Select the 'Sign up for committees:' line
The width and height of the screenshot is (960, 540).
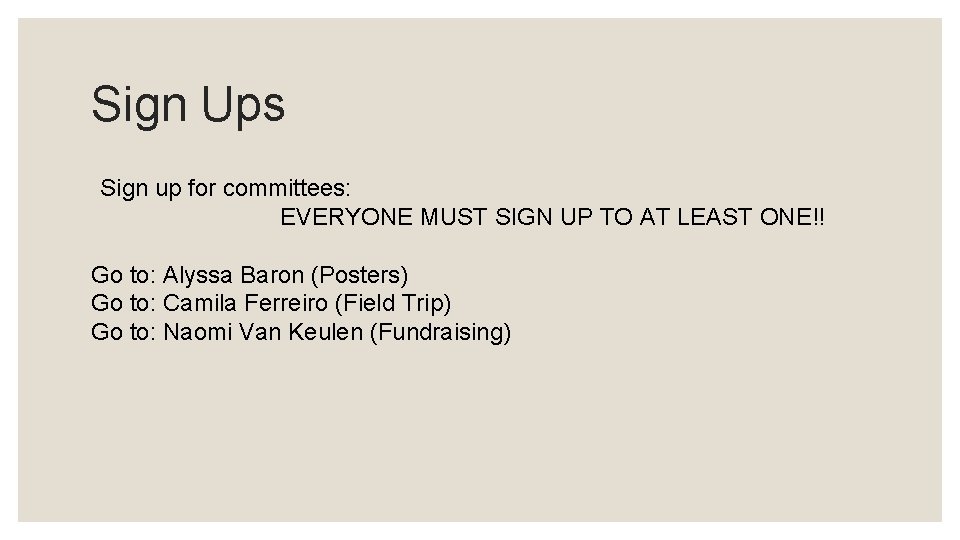coord(225,188)
